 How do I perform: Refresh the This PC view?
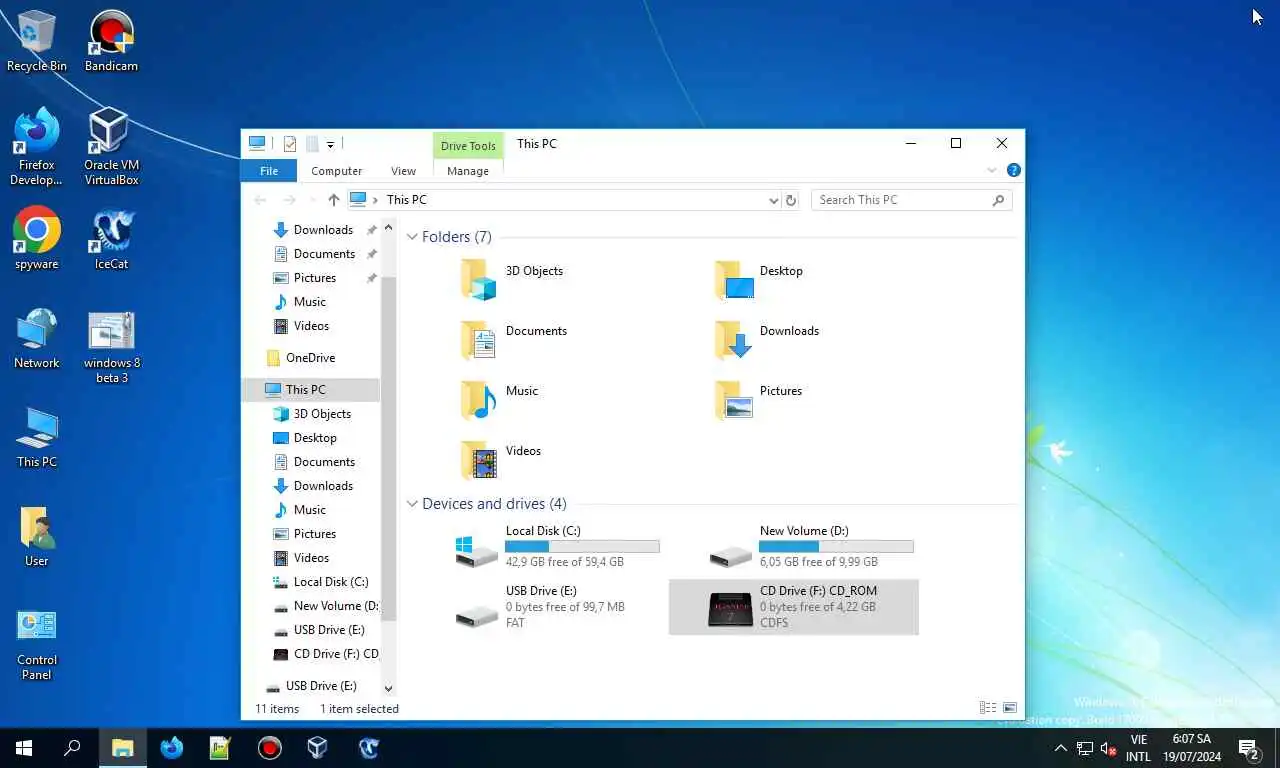click(x=791, y=200)
